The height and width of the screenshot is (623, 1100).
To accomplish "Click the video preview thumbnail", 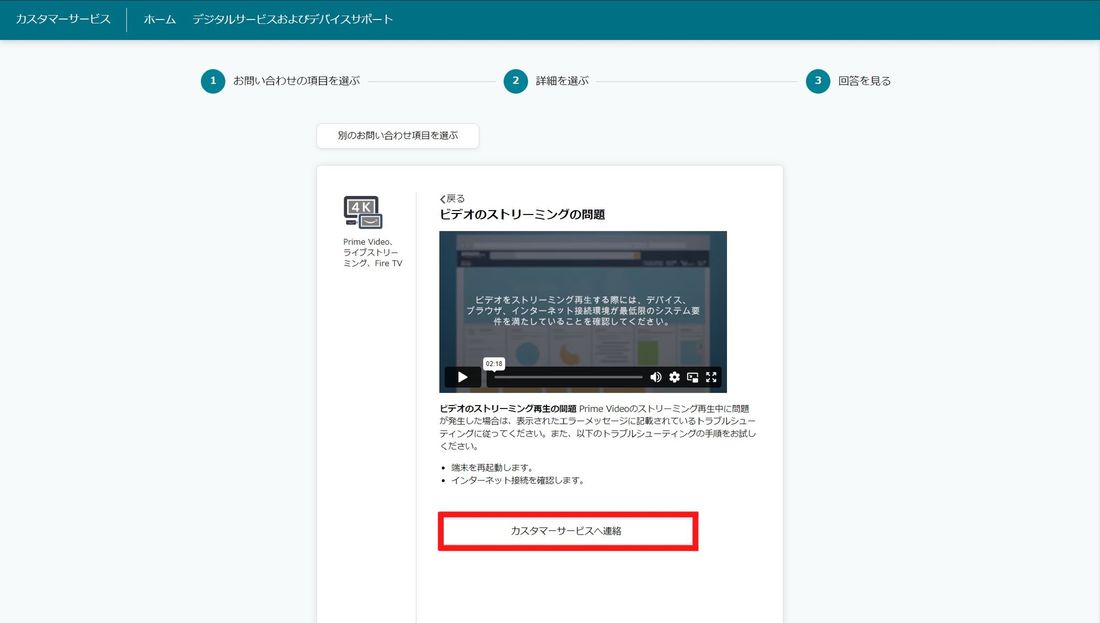I will [583, 312].
